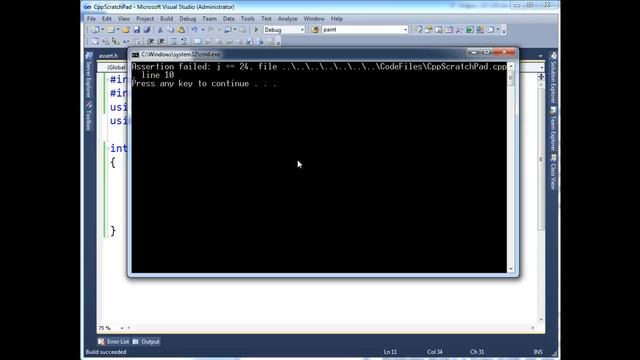Click the Display Object Member List icon
640x360 pixels.
pos(95,41)
